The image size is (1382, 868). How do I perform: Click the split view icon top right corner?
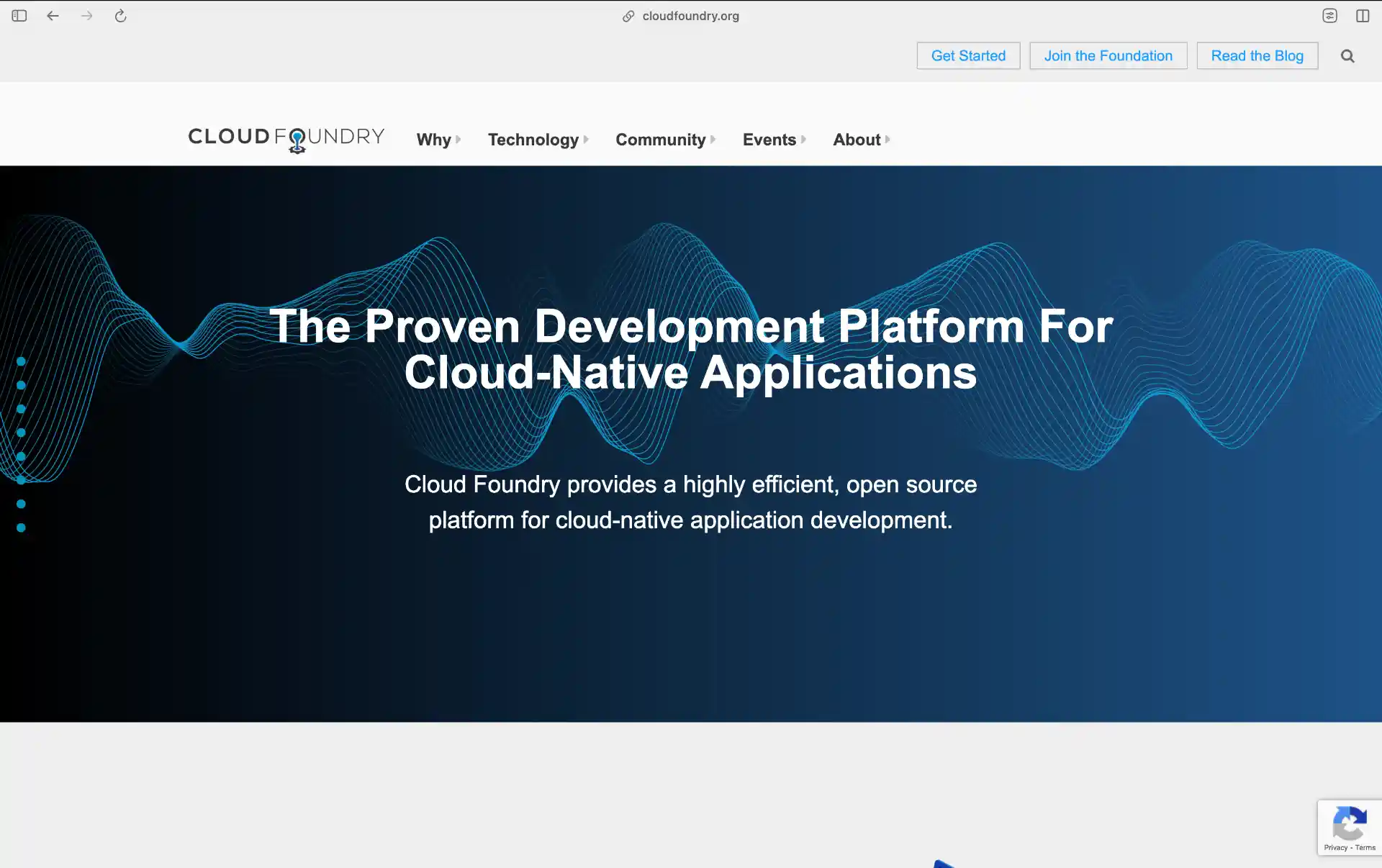coord(1363,15)
